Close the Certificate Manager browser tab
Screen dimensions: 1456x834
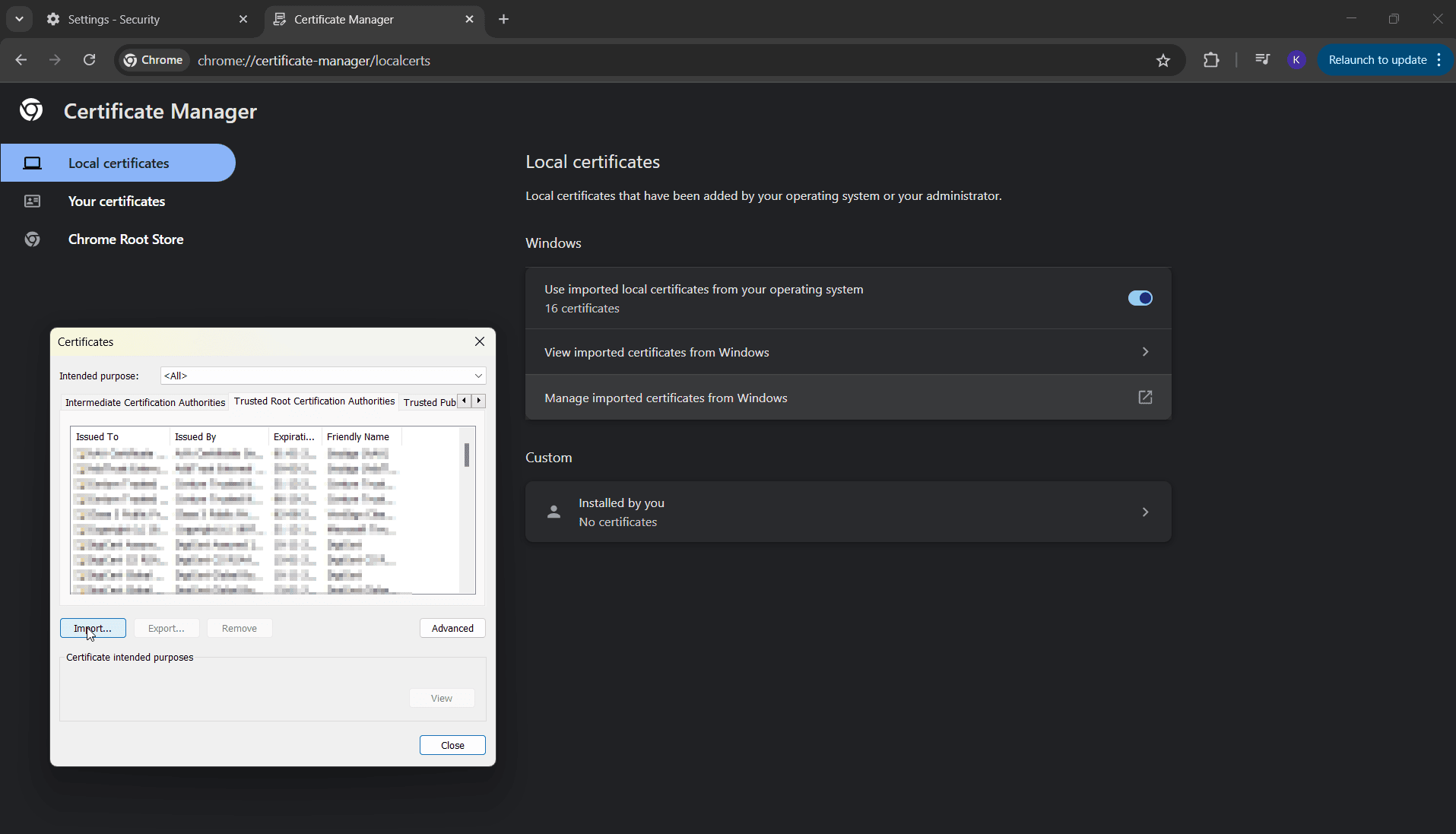click(x=469, y=19)
